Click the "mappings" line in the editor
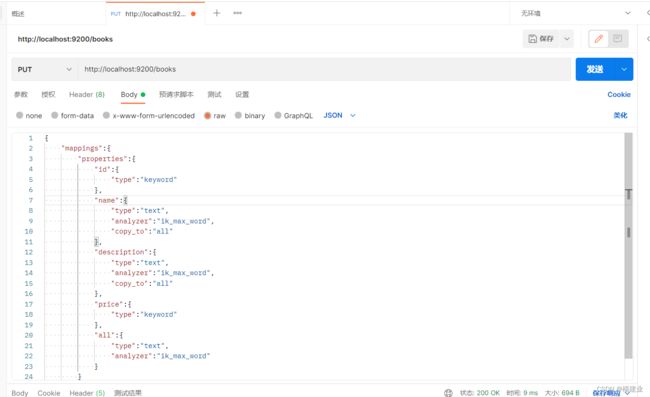This screenshot has height=397, width=650. [86, 148]
